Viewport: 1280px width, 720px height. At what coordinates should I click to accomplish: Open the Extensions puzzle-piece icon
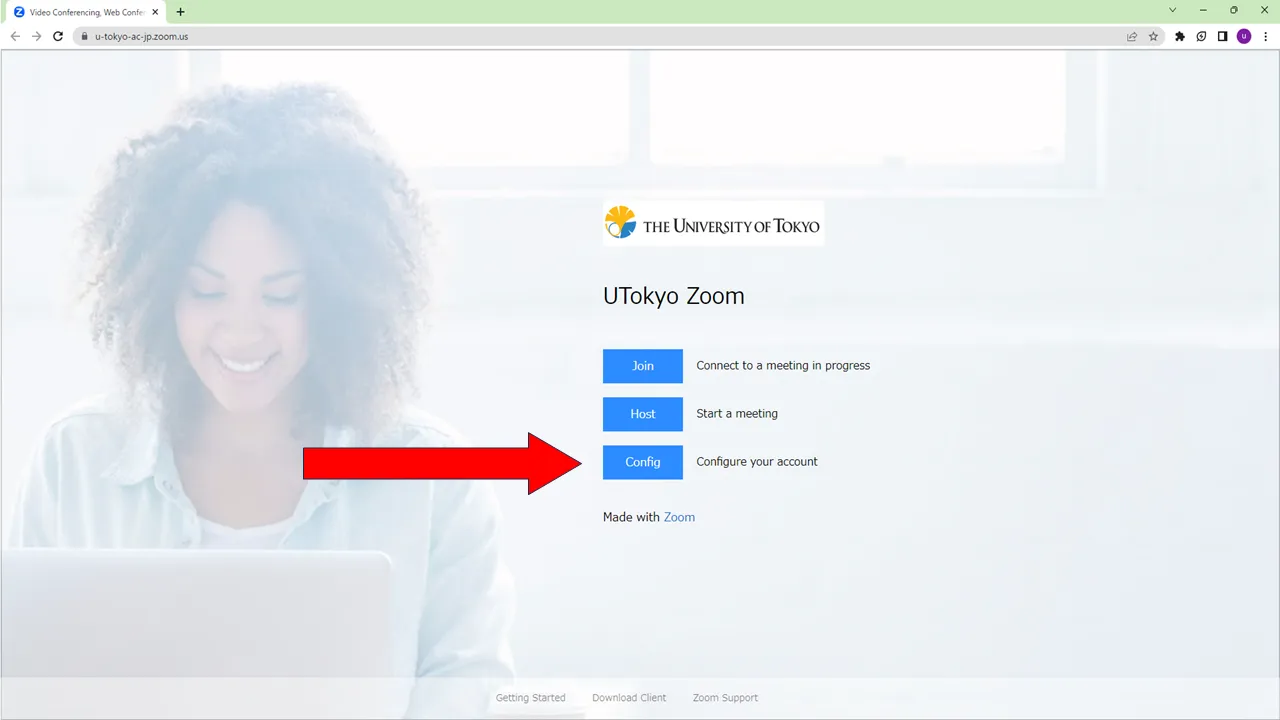1180,36
